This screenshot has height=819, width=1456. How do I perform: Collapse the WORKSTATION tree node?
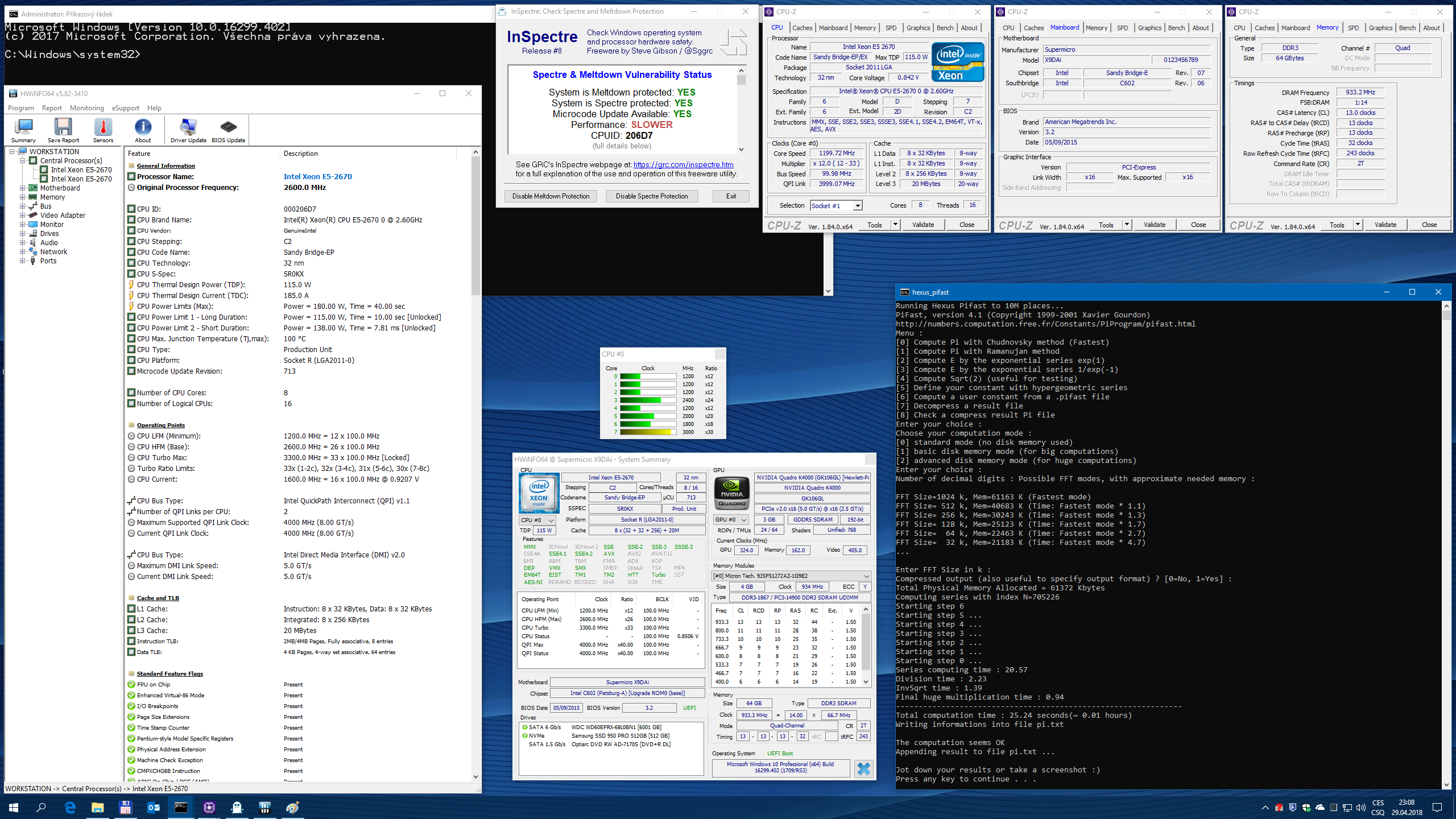click(11, 152)
